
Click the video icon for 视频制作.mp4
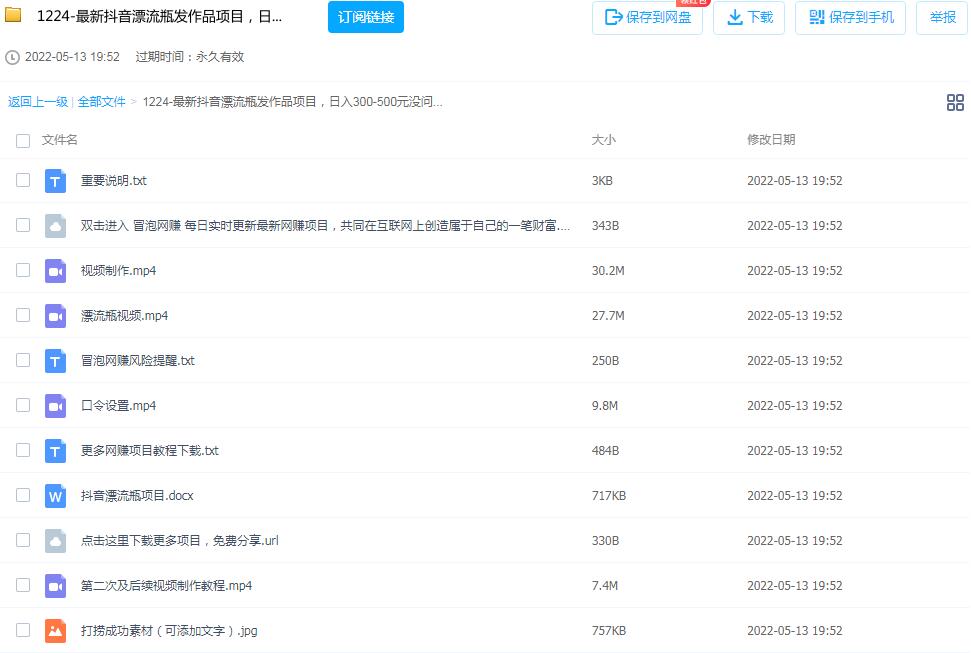[55, 271]
